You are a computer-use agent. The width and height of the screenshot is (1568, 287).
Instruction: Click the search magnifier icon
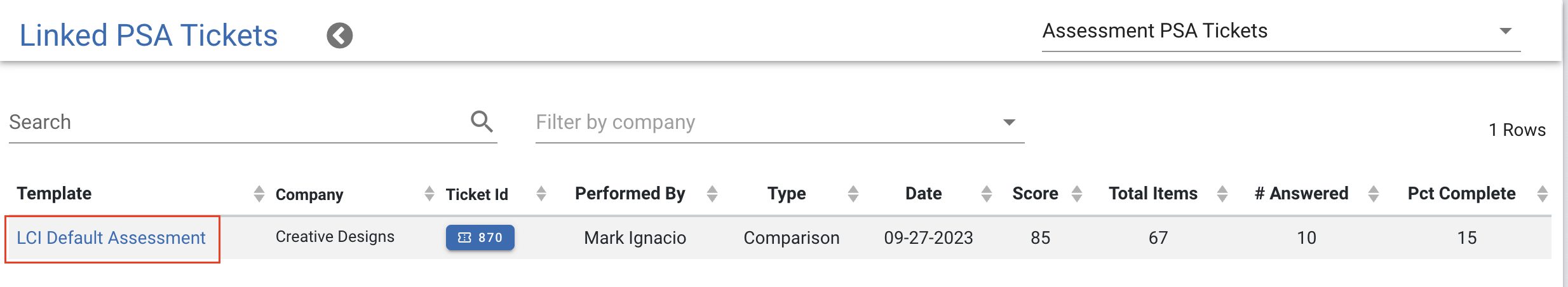pyautogui.click(x=482, y=121)
